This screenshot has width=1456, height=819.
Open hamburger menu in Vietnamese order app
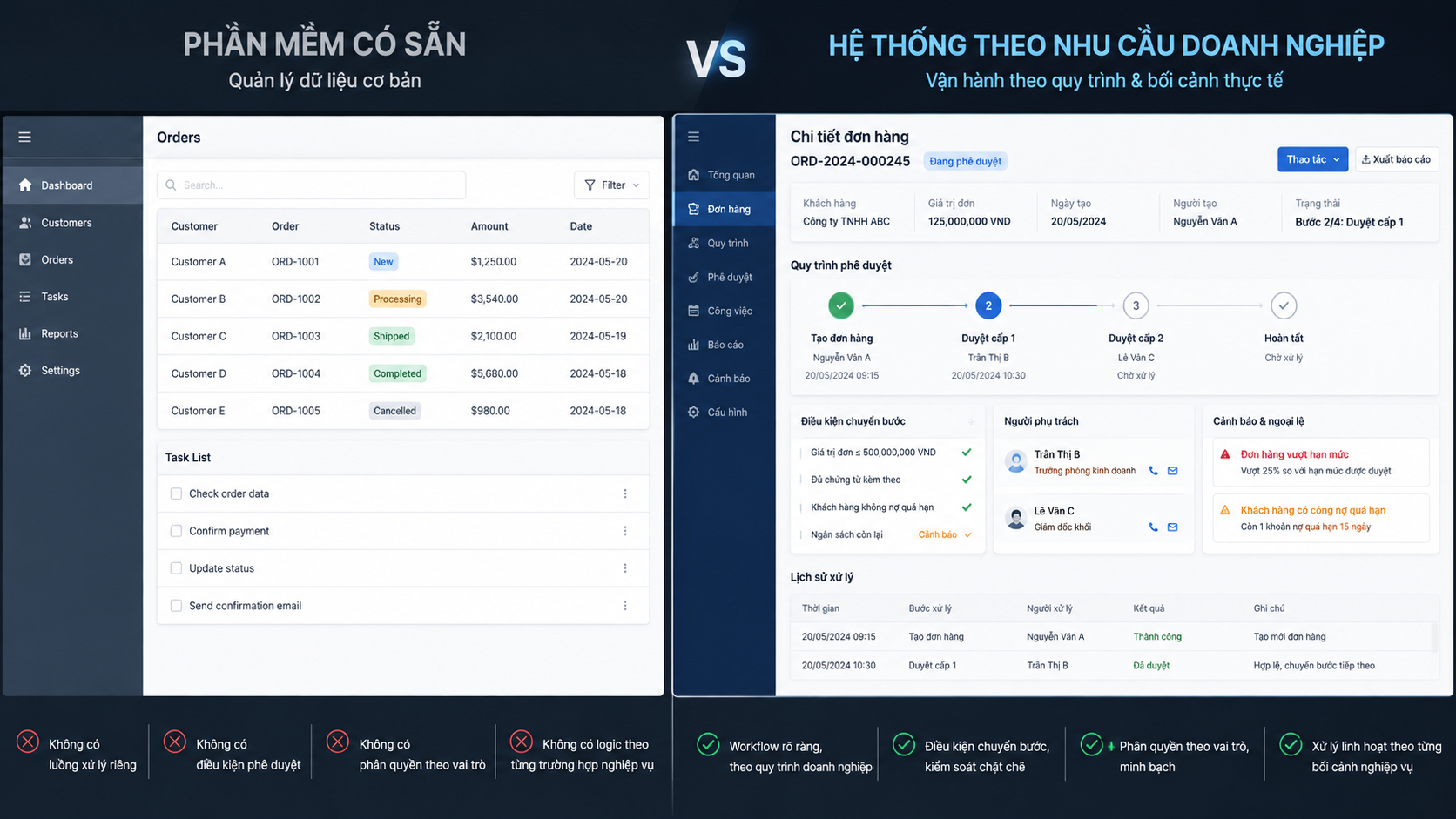(694, 137)
